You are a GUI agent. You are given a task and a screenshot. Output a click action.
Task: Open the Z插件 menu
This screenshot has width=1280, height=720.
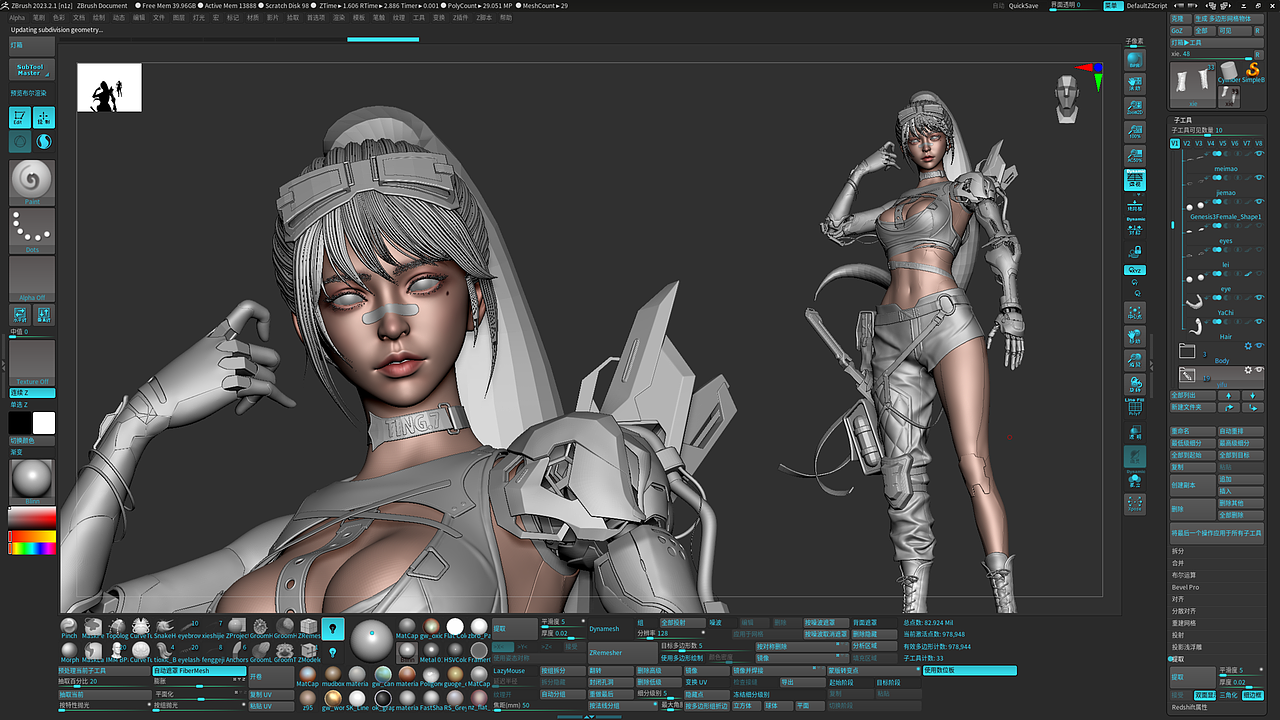(x=460, y=18)
